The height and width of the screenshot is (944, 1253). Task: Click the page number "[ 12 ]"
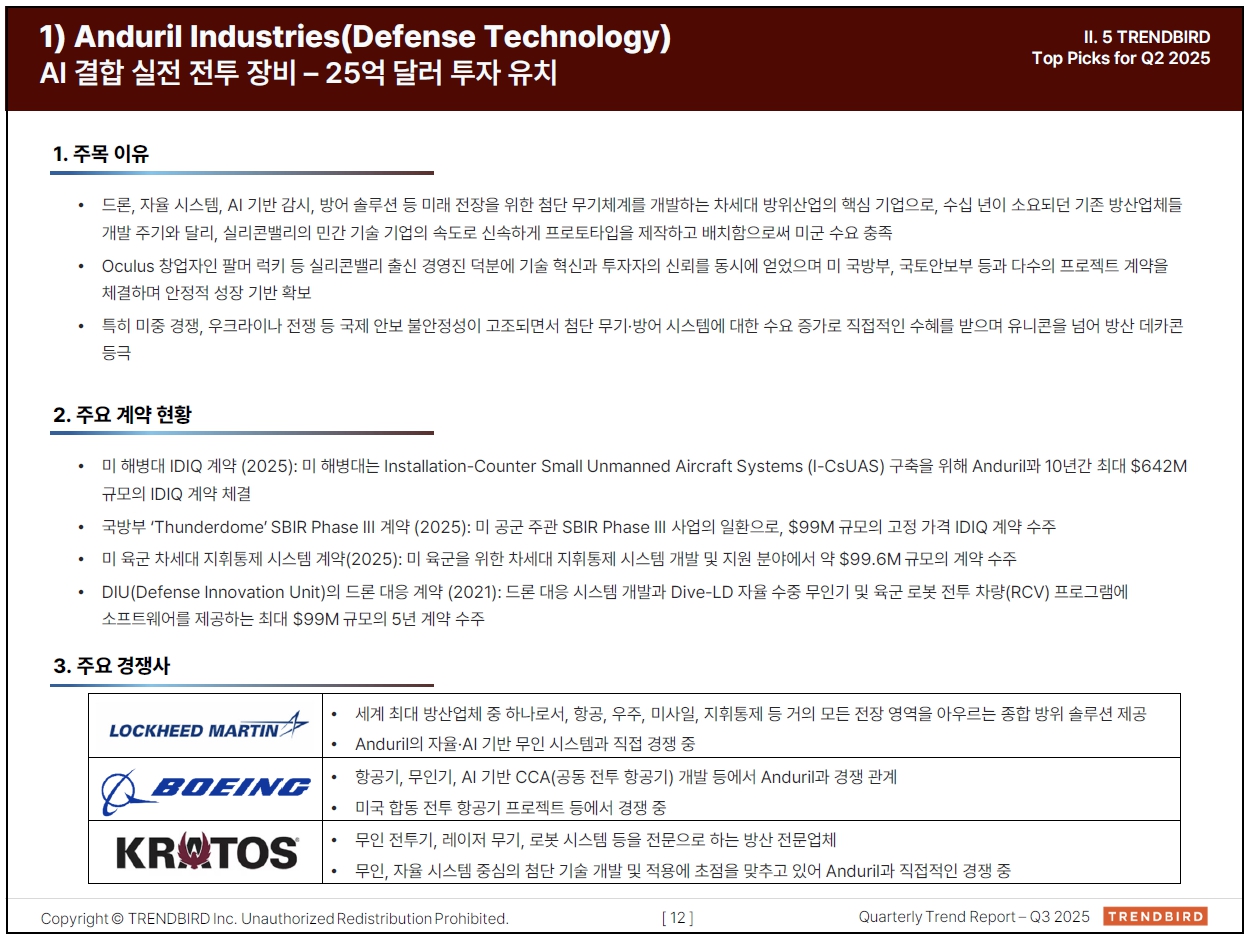pos(677,918)
